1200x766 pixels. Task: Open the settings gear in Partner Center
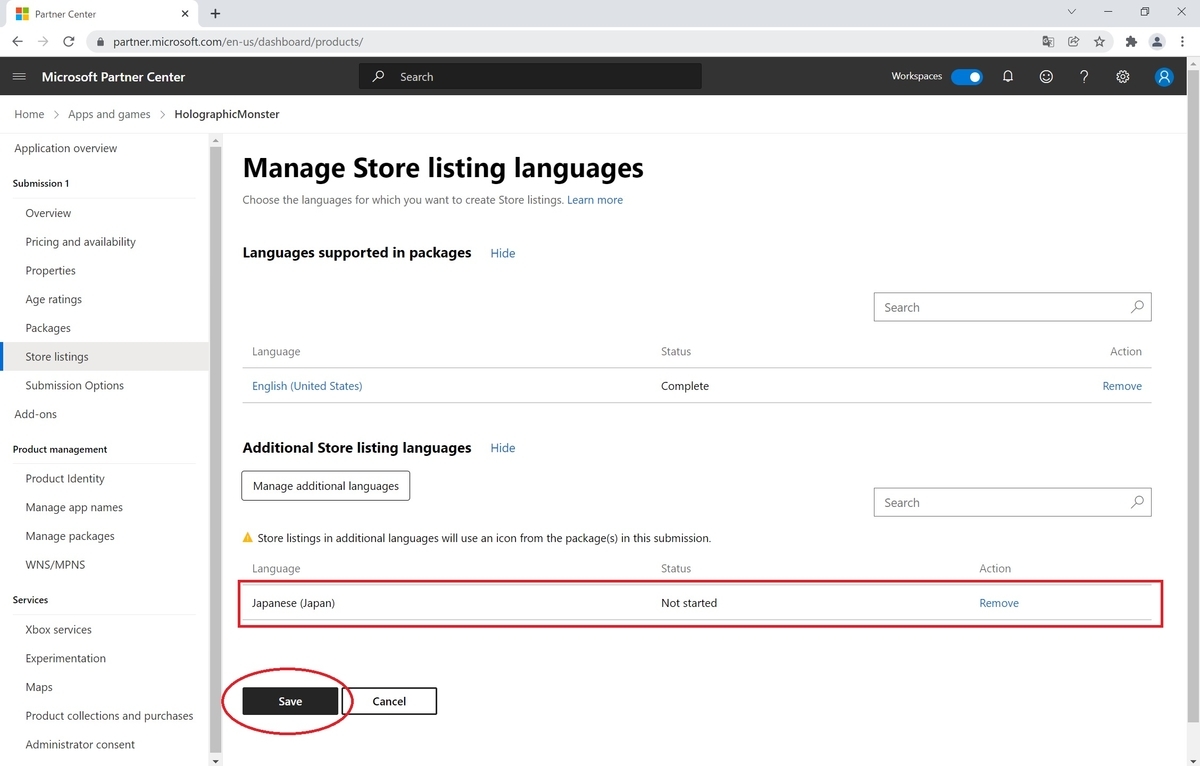1123,77
